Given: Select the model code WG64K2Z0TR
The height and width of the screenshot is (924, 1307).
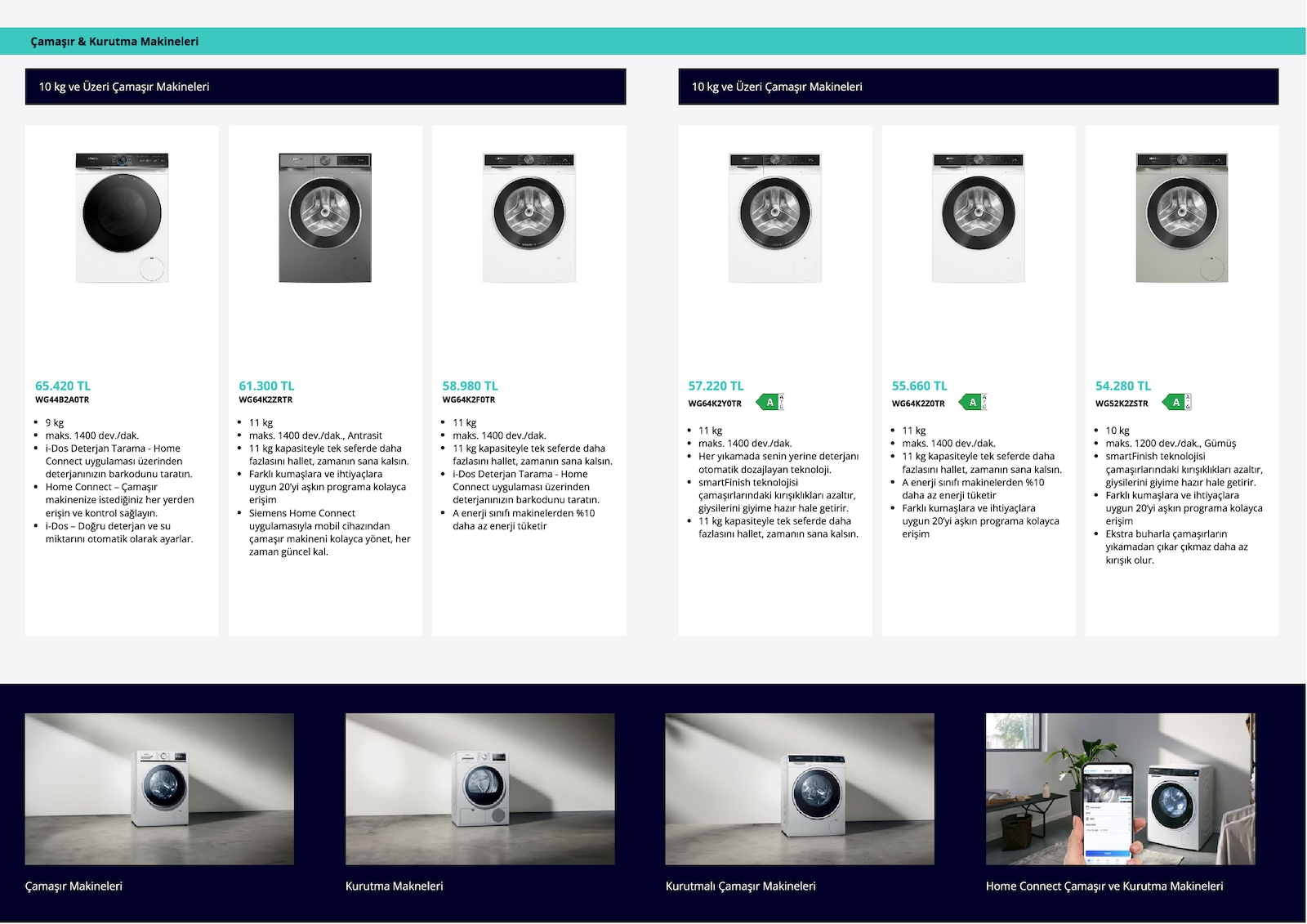Looking at the screenshot, I should click(x=918, y=404).
